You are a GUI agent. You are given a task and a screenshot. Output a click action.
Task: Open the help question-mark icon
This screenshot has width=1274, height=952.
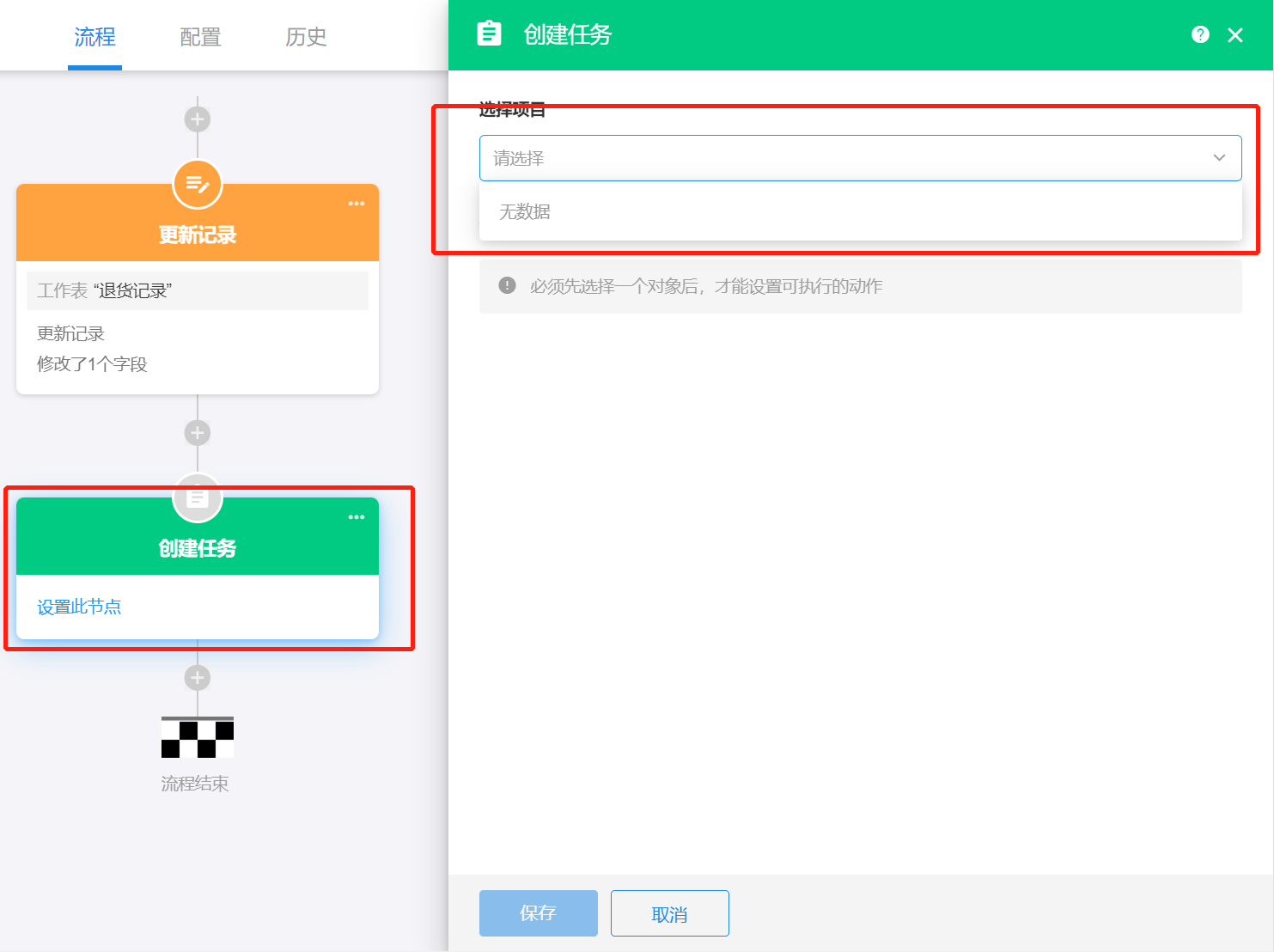click(x=1200, y=34)
